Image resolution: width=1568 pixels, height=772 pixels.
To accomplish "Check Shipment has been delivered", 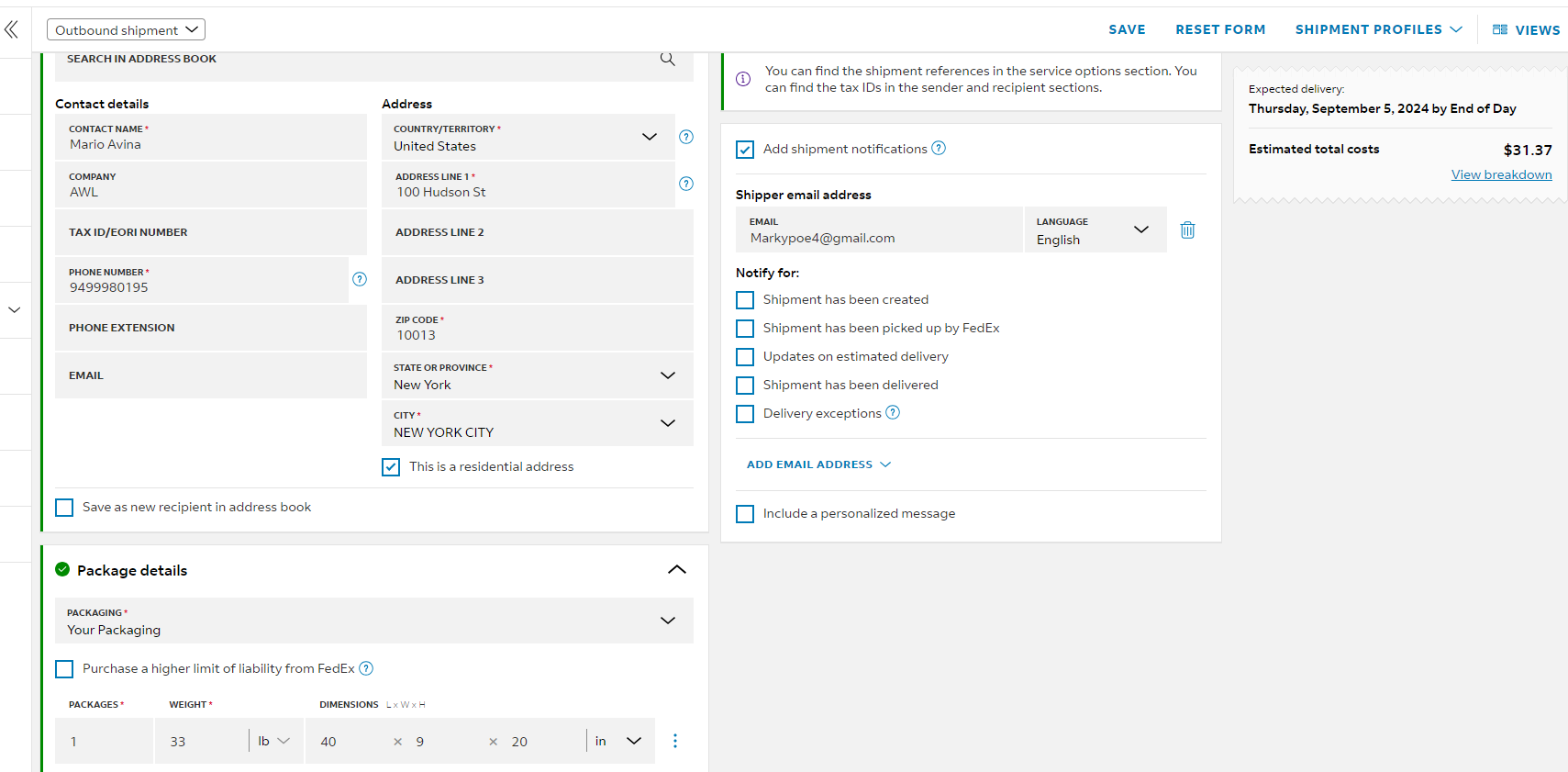I will [745, 386].
